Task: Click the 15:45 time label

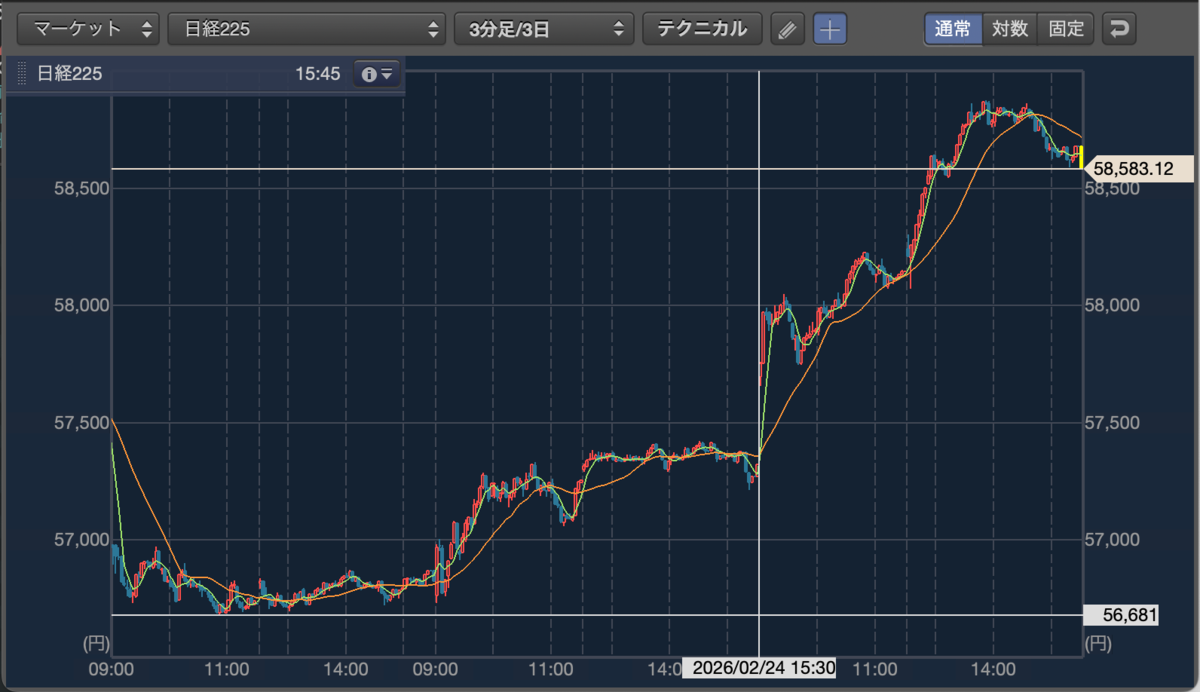Action: point(318,74)
